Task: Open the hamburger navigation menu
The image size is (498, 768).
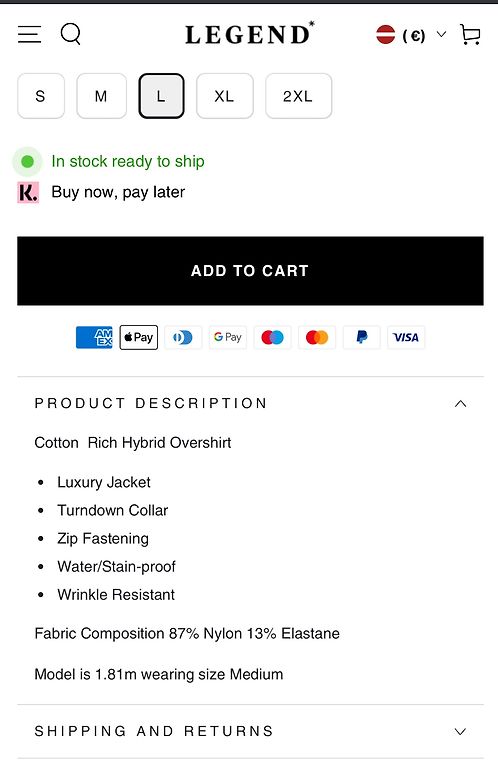Action: point(29,34)
